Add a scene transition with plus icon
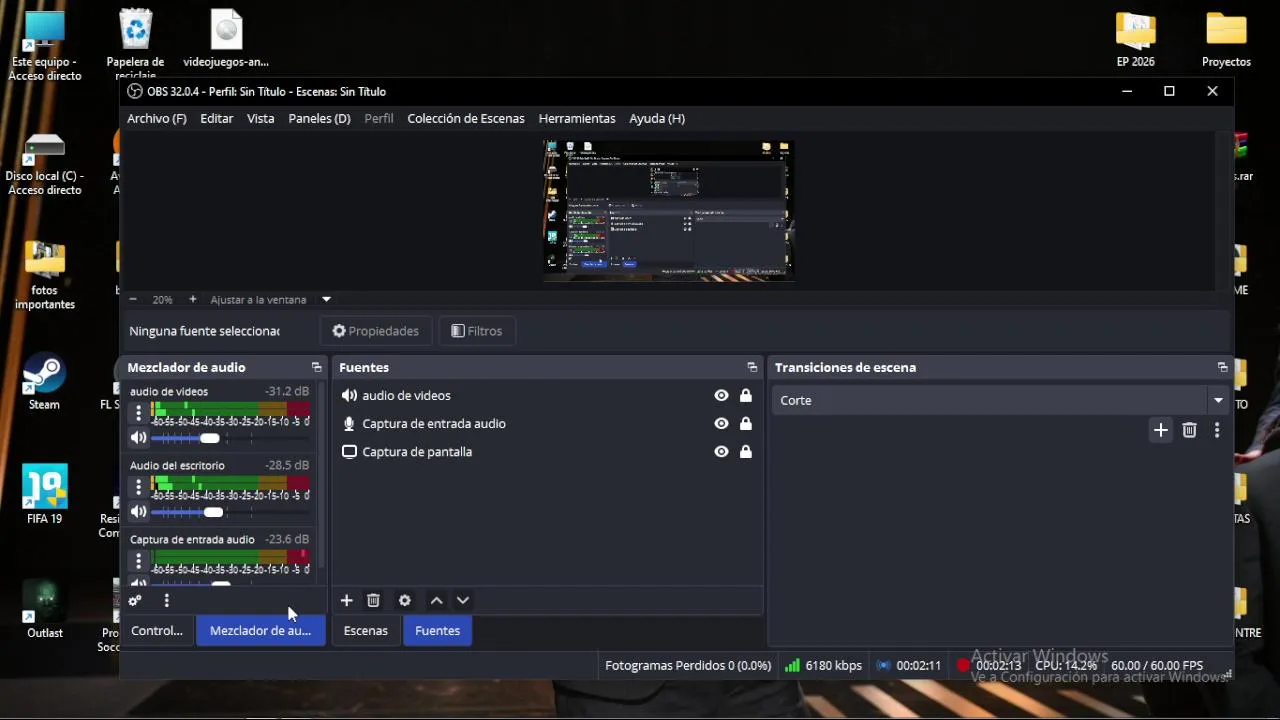This screenshot has width=1280, height=720. (x=1160, y=430)
